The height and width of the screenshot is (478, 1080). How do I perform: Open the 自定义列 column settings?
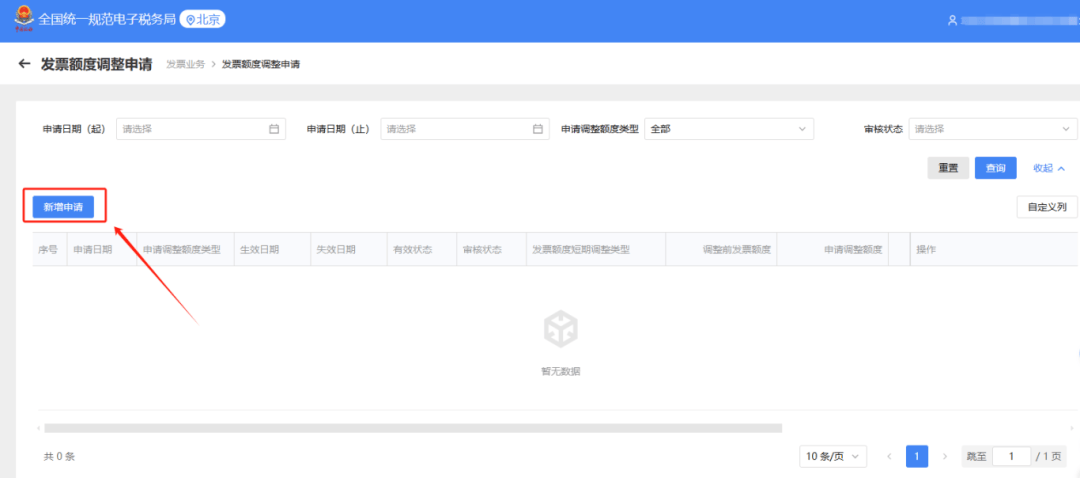[1047, 207]
